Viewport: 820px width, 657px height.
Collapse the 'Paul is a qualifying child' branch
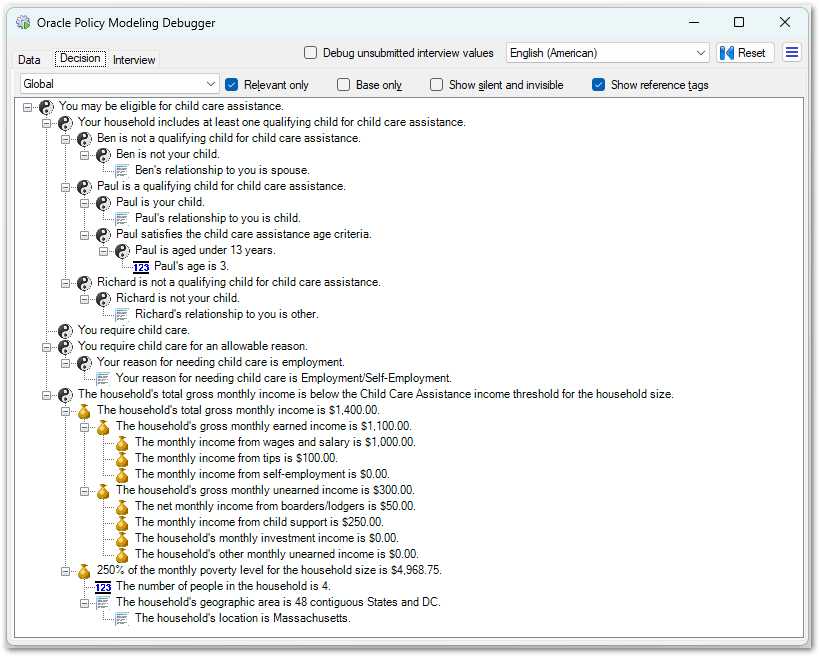pyautogui.click(x=65, y=187)
